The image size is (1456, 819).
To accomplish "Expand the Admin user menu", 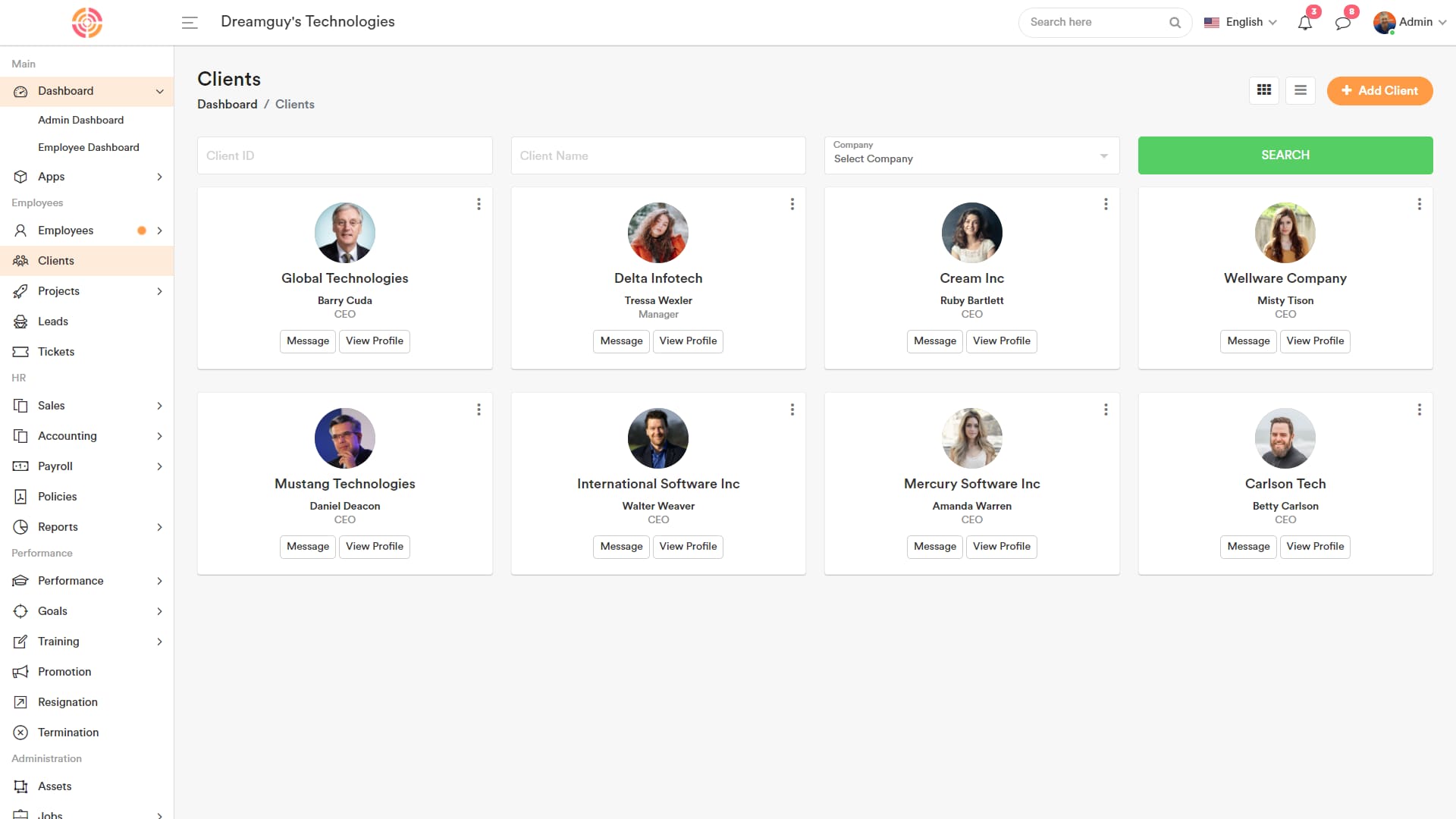I will pos(1410,22).
